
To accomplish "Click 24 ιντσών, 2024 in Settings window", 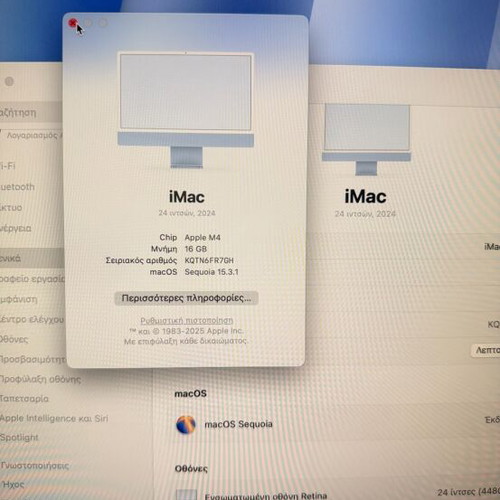I will click(x=365, y=214).
